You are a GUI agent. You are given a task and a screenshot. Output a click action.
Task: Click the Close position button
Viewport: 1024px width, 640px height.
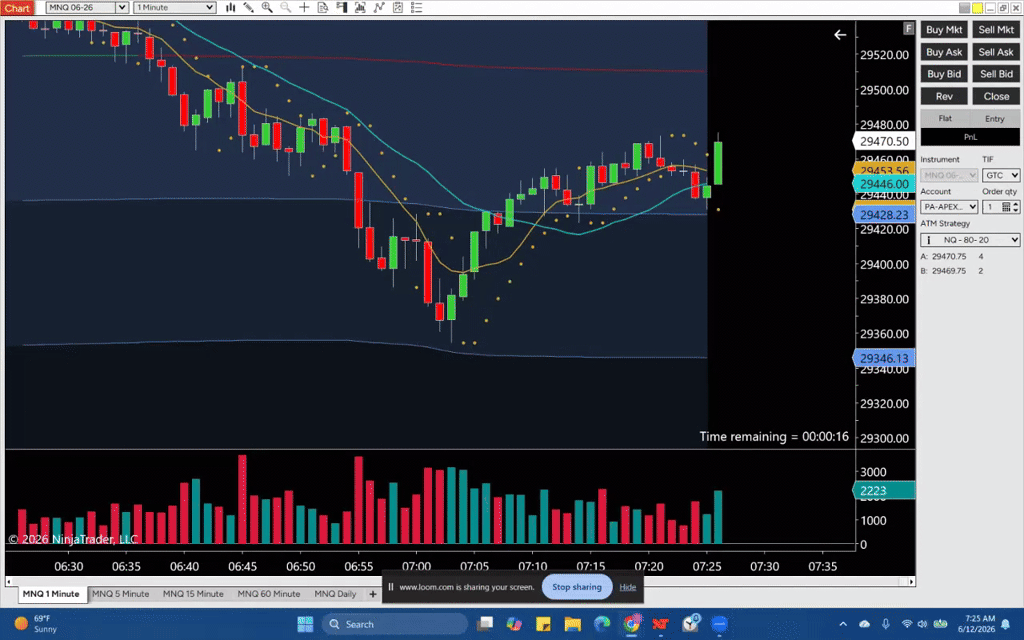[996, 96]
